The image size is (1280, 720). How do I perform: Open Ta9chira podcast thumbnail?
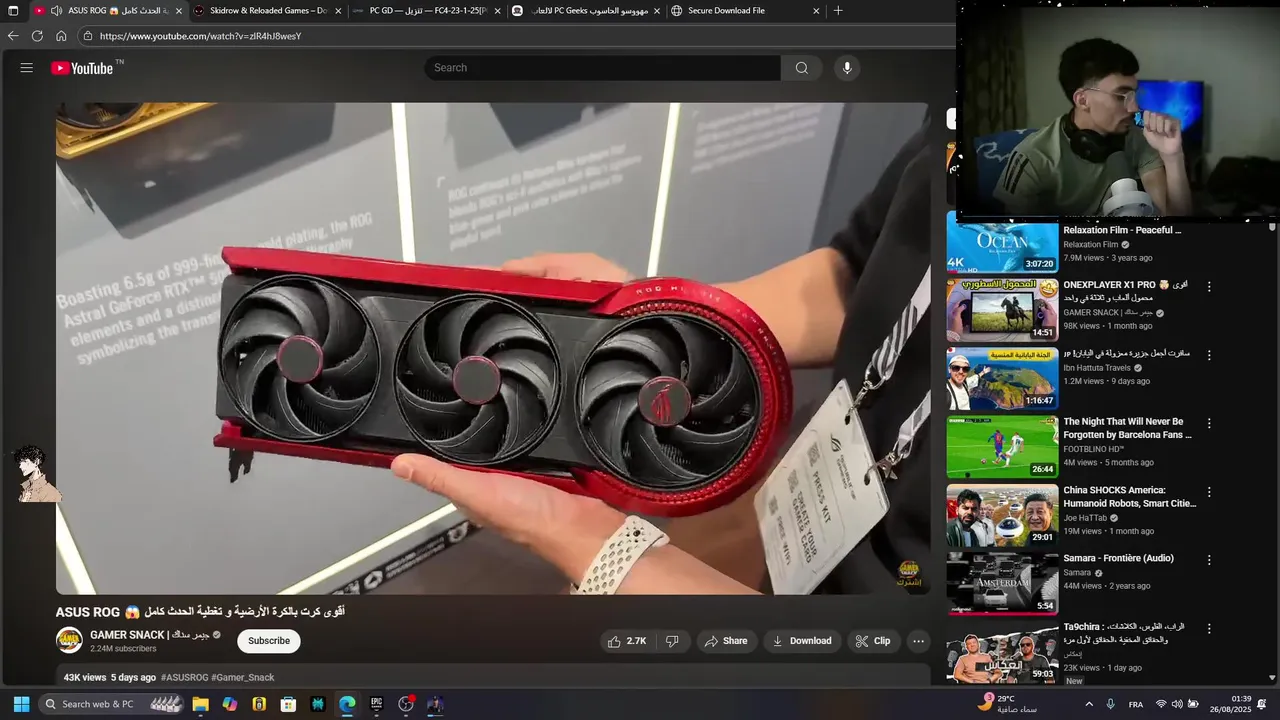point(1002,653)
